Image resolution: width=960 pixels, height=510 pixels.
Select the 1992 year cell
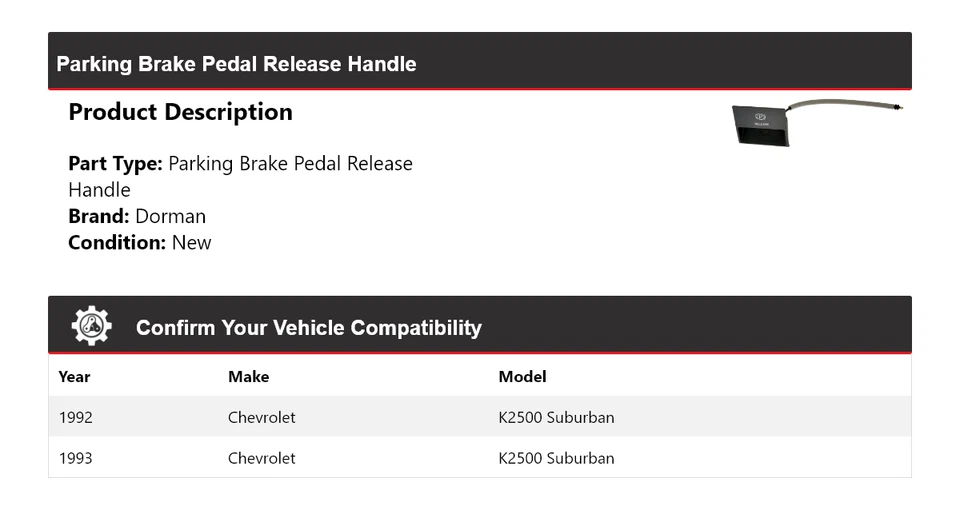coord(75,417)
